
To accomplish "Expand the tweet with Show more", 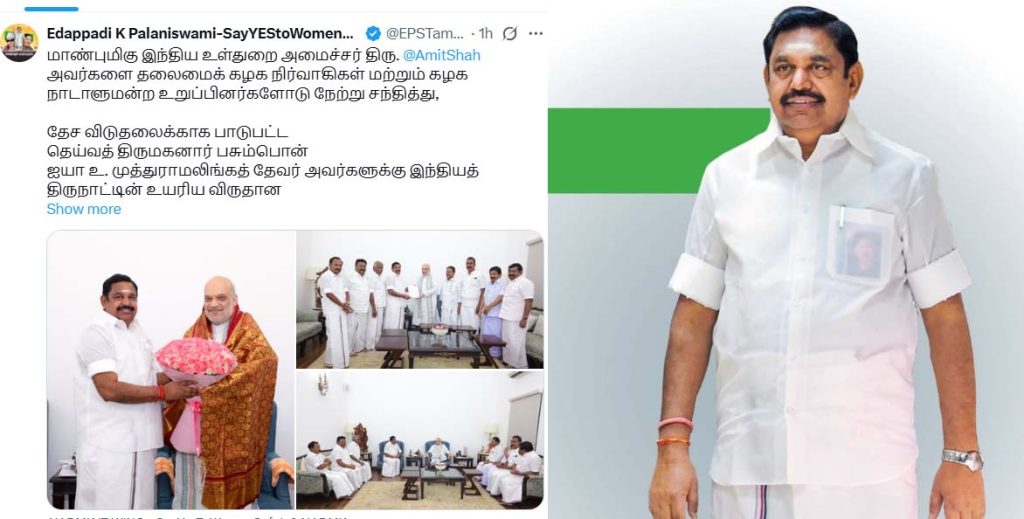I will pyautogui.click(x=84, y=209).
